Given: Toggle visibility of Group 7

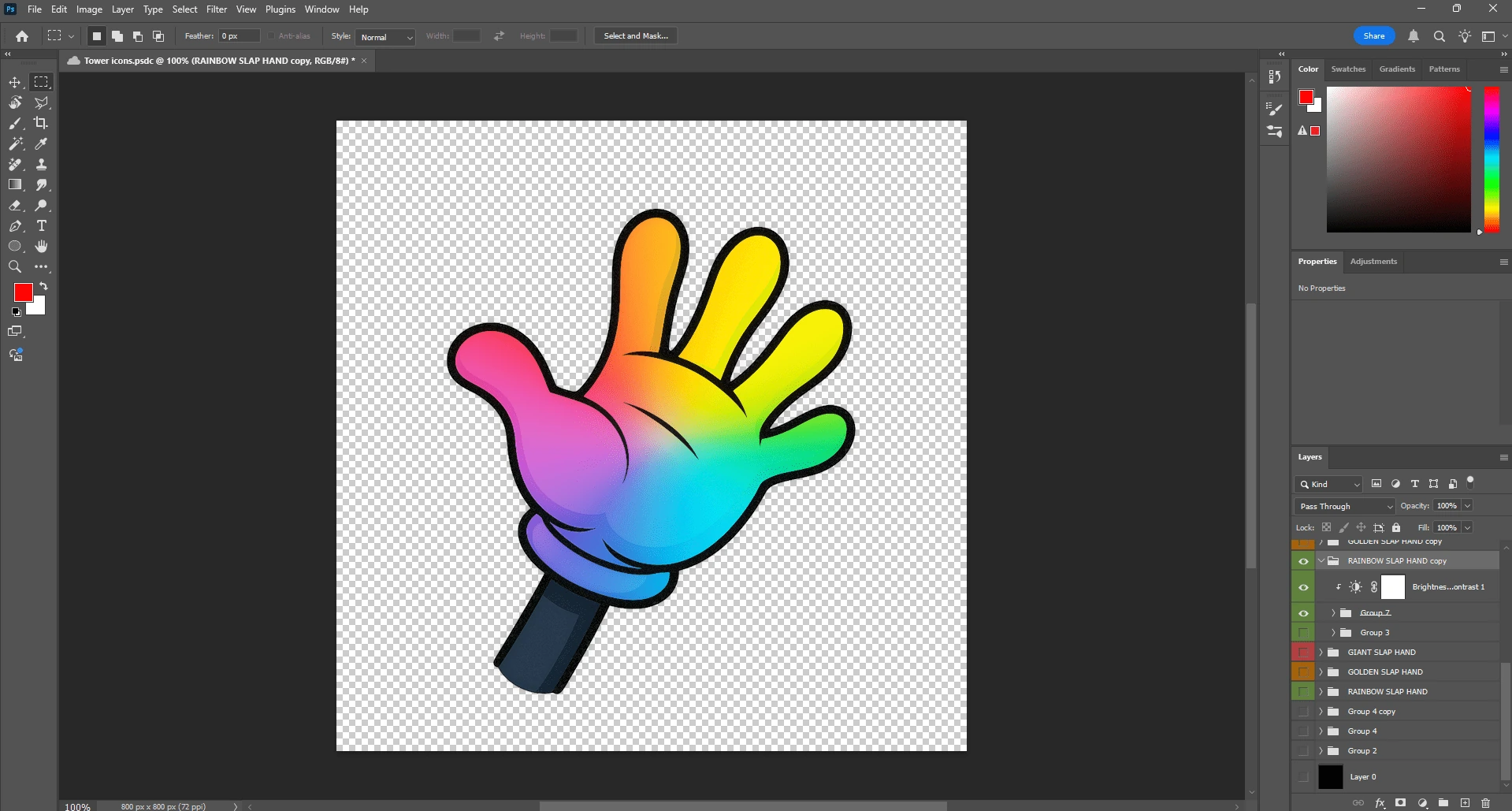Looking at the screenshot, I should [1303, 613].
